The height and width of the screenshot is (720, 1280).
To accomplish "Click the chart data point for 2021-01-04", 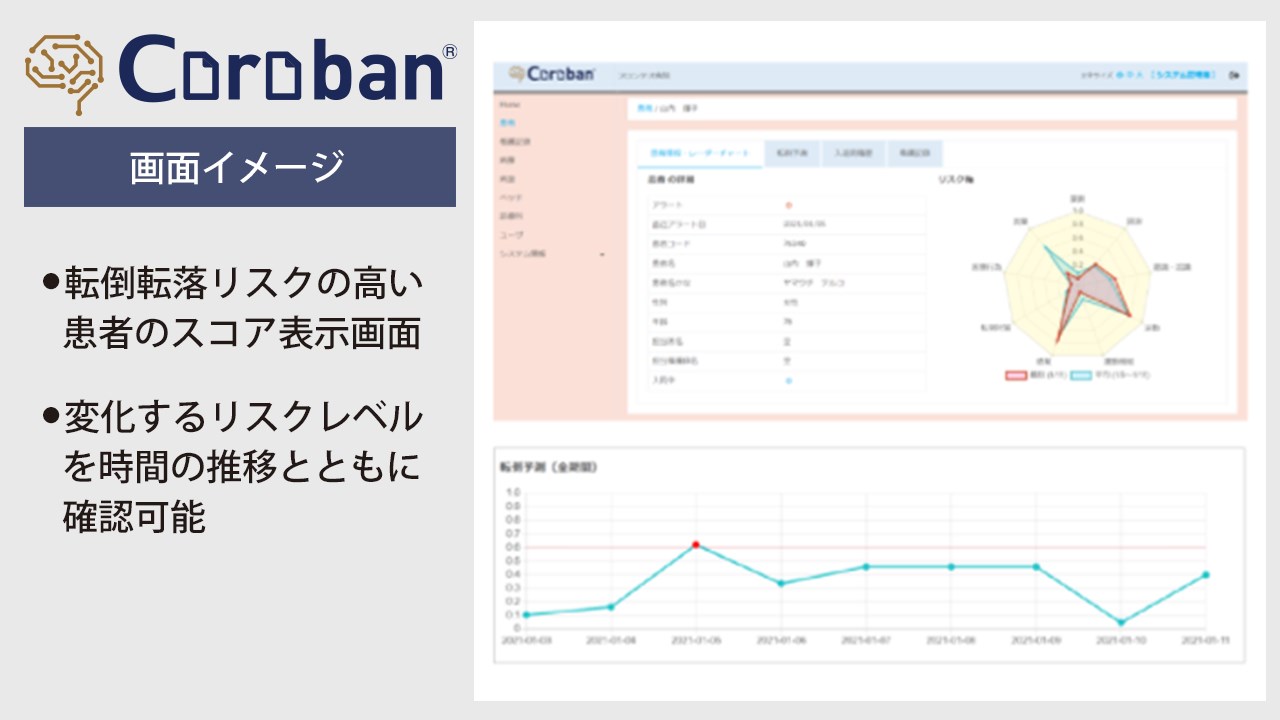I will [x=610, y=607].
